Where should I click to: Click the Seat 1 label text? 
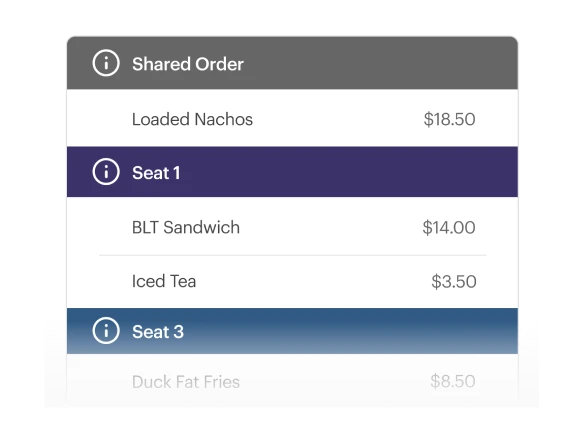coord(156,173)
